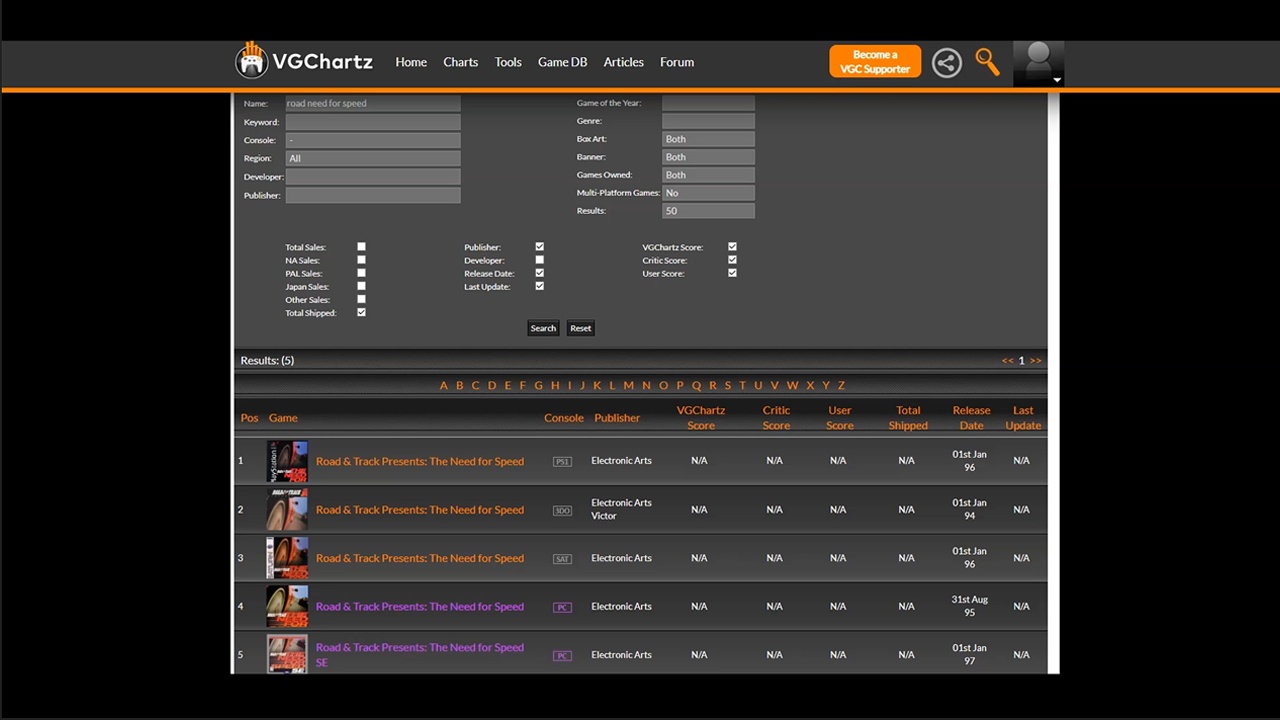The height and width of the screenshot is (720, 1280).
Task: Enable the NA Sales checkbox
Action: click(361, 260)
